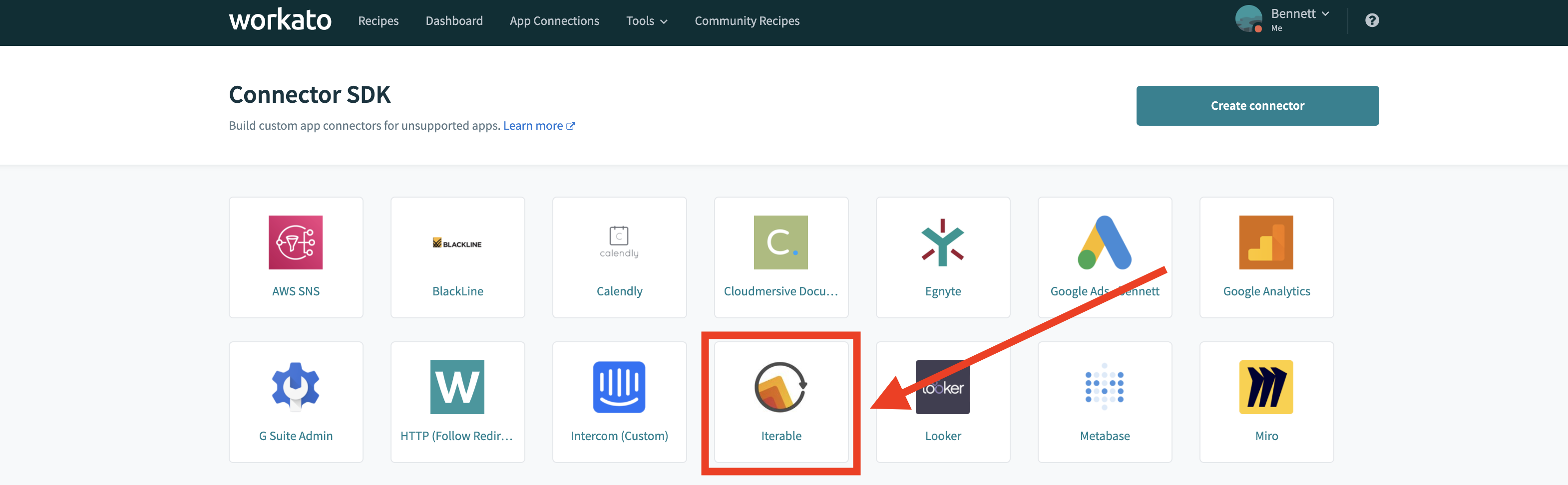Click the Create connector button
The height and width of the screenshot is (485, 1568).
pos(1257,105)
